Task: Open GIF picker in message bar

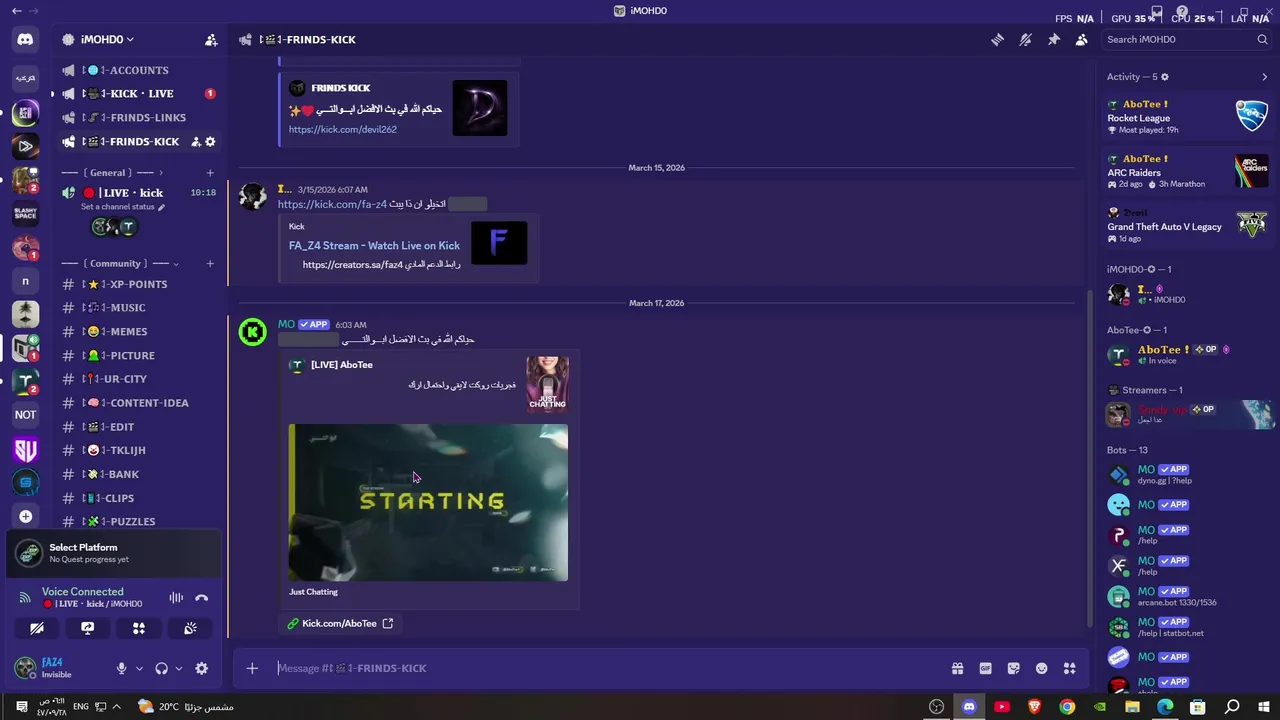Action: (x=985, y=668)
